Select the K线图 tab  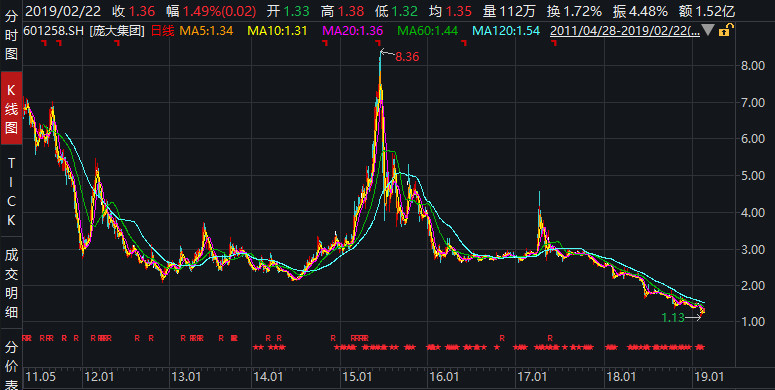tap(11, 108)
